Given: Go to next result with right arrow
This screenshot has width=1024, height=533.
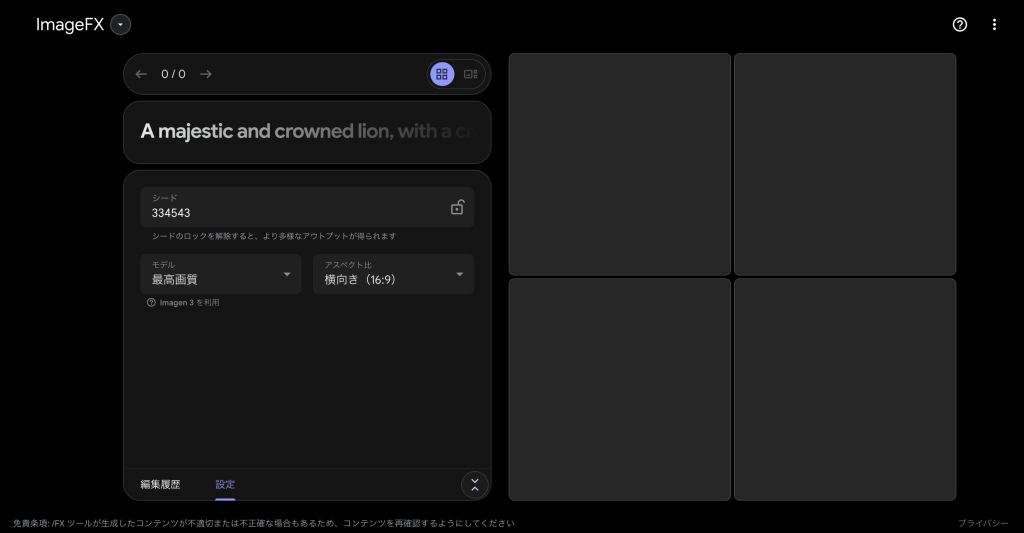Looking at the screenshot, I should point(206,74).
